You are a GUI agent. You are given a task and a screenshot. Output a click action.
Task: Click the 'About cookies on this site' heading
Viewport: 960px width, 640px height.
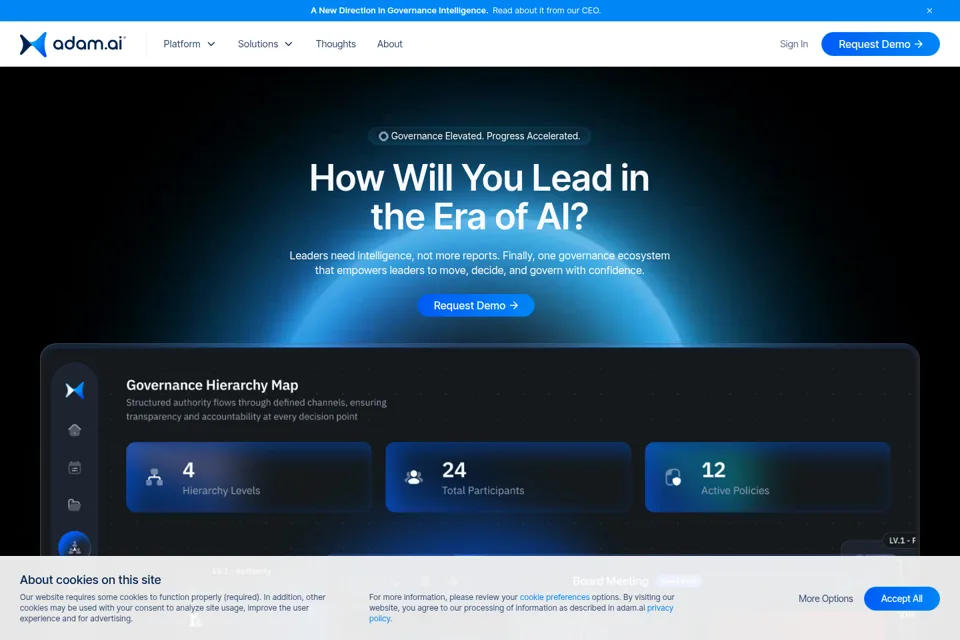(90, 580)
